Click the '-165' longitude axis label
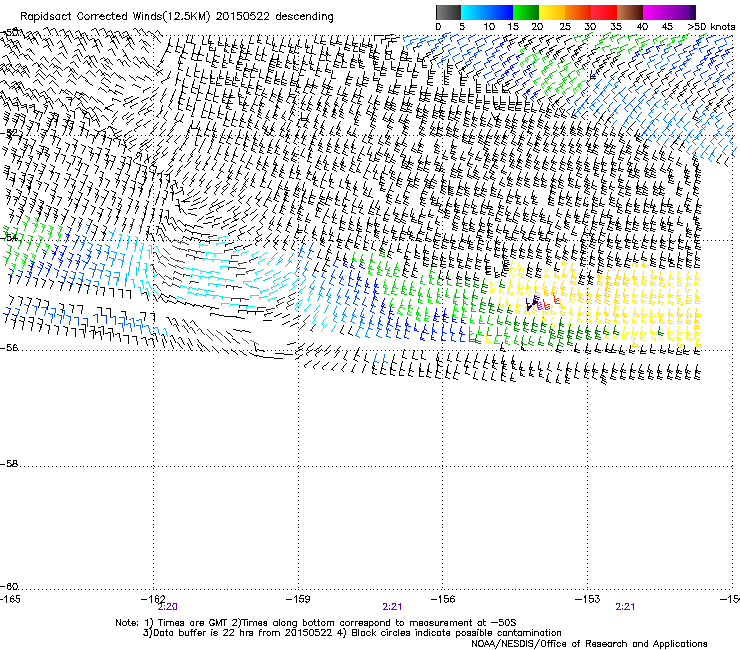Screen dimensions: 740x650 point(10,599)
